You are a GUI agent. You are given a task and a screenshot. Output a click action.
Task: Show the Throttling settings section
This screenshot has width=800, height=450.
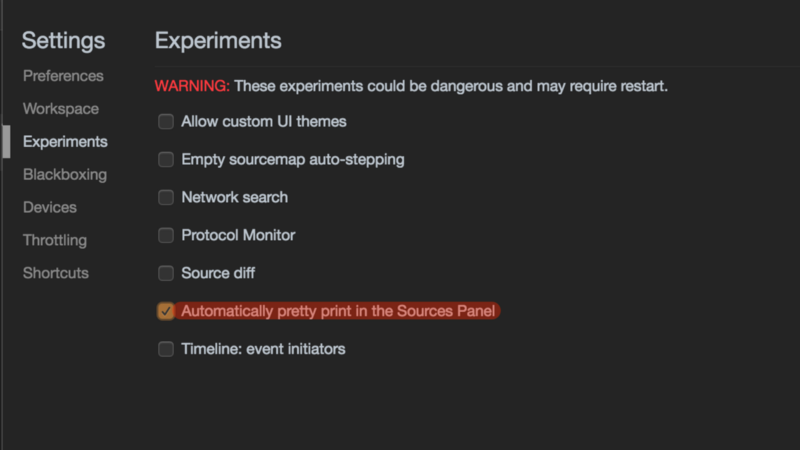point(55,241)
